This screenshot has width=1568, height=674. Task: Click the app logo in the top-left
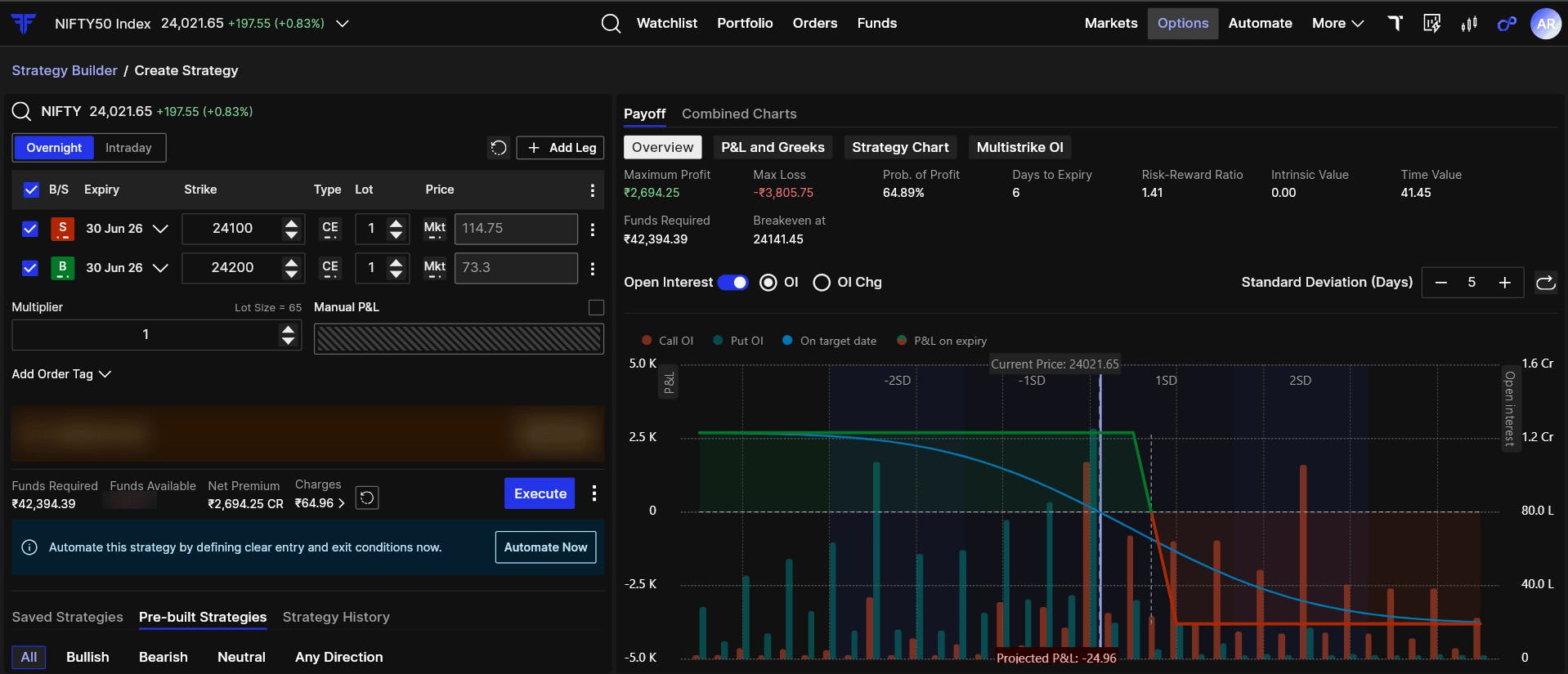tap(23, 24)
